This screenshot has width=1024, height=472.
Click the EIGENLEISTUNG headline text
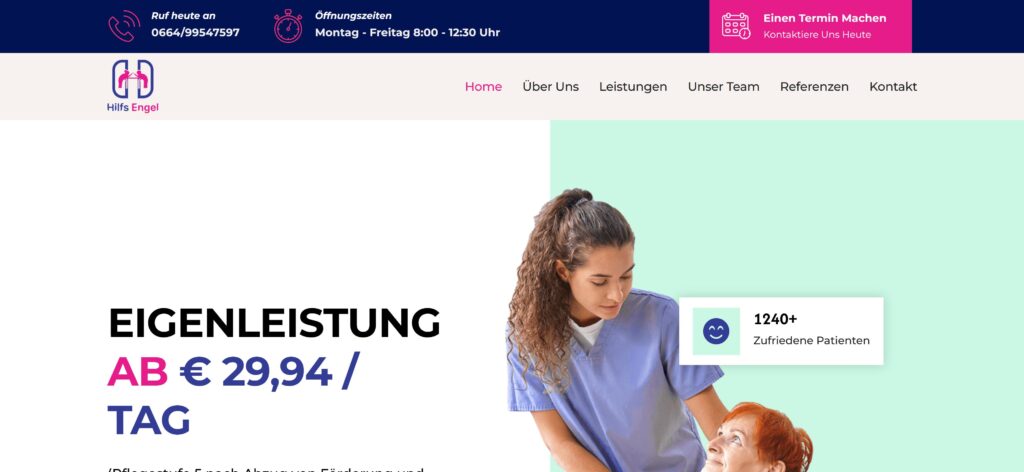click(x=274, y=323)
